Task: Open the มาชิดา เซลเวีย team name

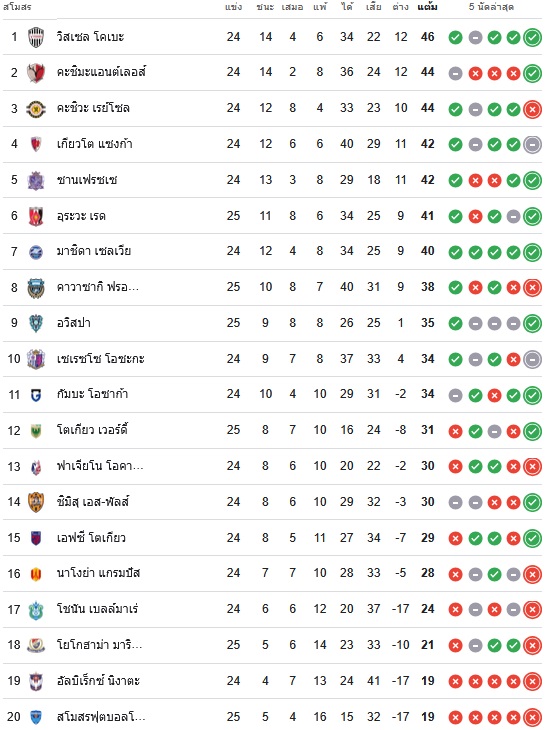Action: tap(94, 251)
